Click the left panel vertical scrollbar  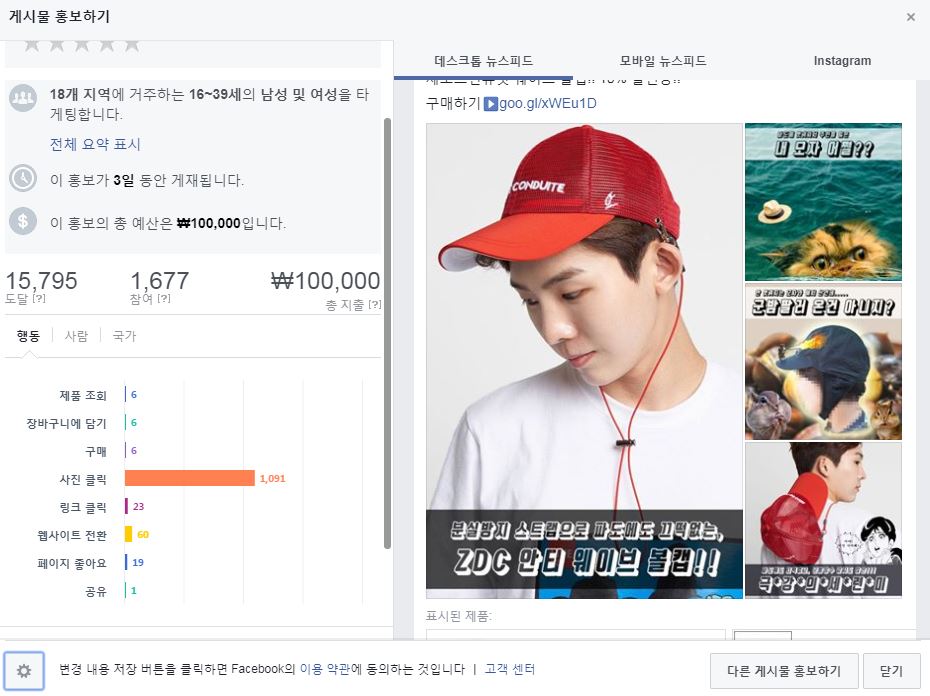coord(387,333)
